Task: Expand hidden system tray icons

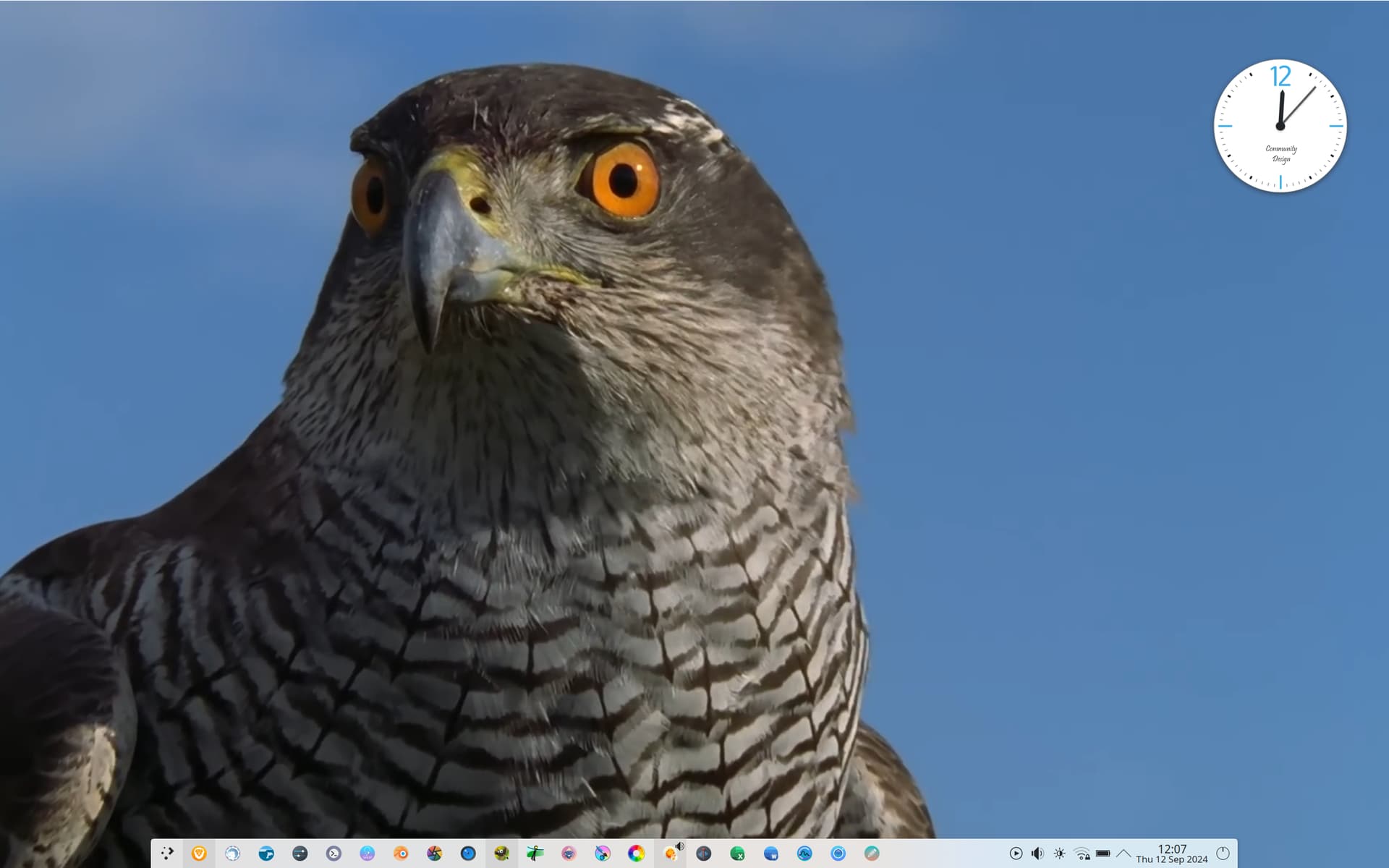Action: pos(1123,854)
